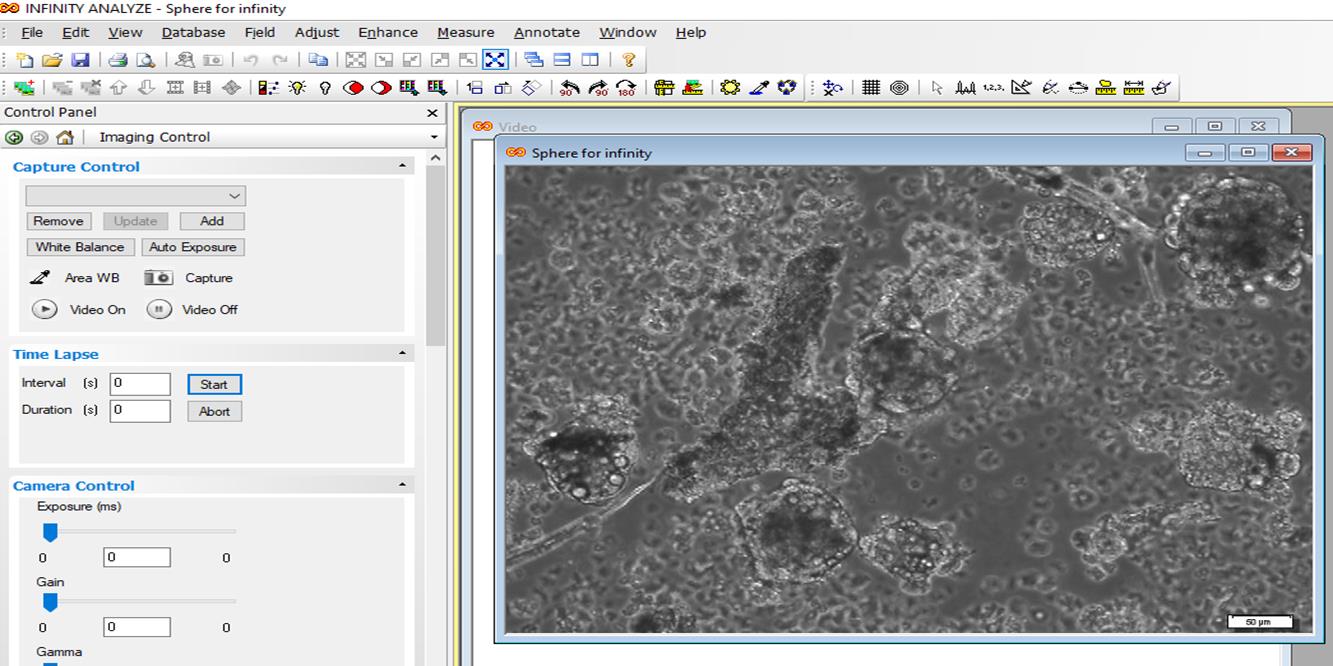Click the eyedropper tool icon
The width and height of the screenshot is (1333, 666).
click(758, 88)
